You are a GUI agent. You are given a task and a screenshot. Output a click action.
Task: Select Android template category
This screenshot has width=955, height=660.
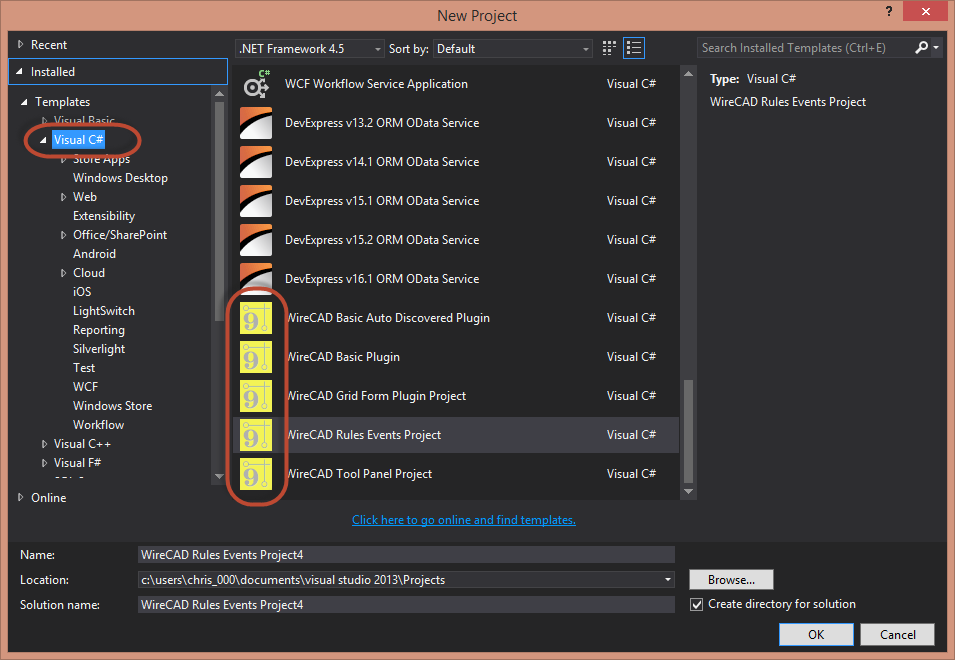94,254
